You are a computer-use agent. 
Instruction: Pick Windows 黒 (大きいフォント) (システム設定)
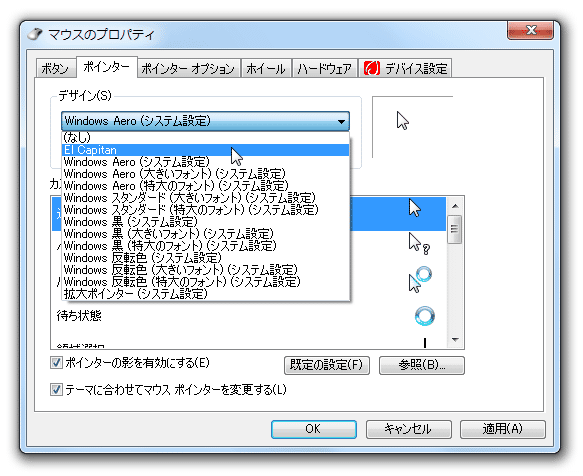click(205, 234)
